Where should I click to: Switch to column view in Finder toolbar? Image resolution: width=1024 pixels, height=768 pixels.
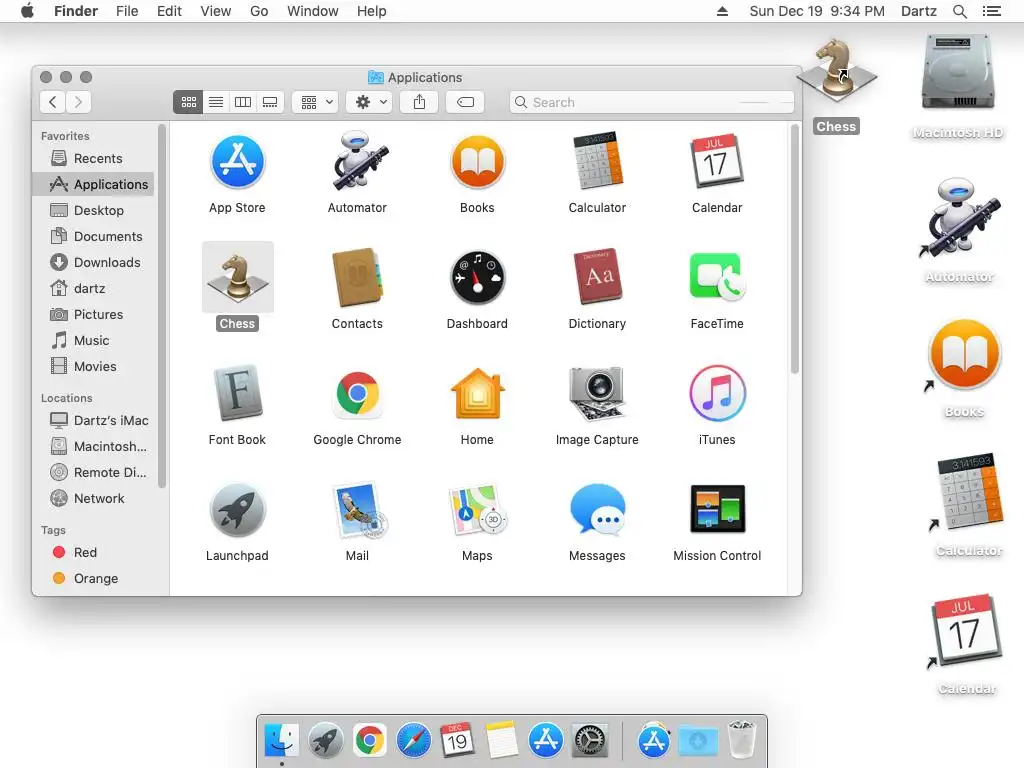(243, 102)
